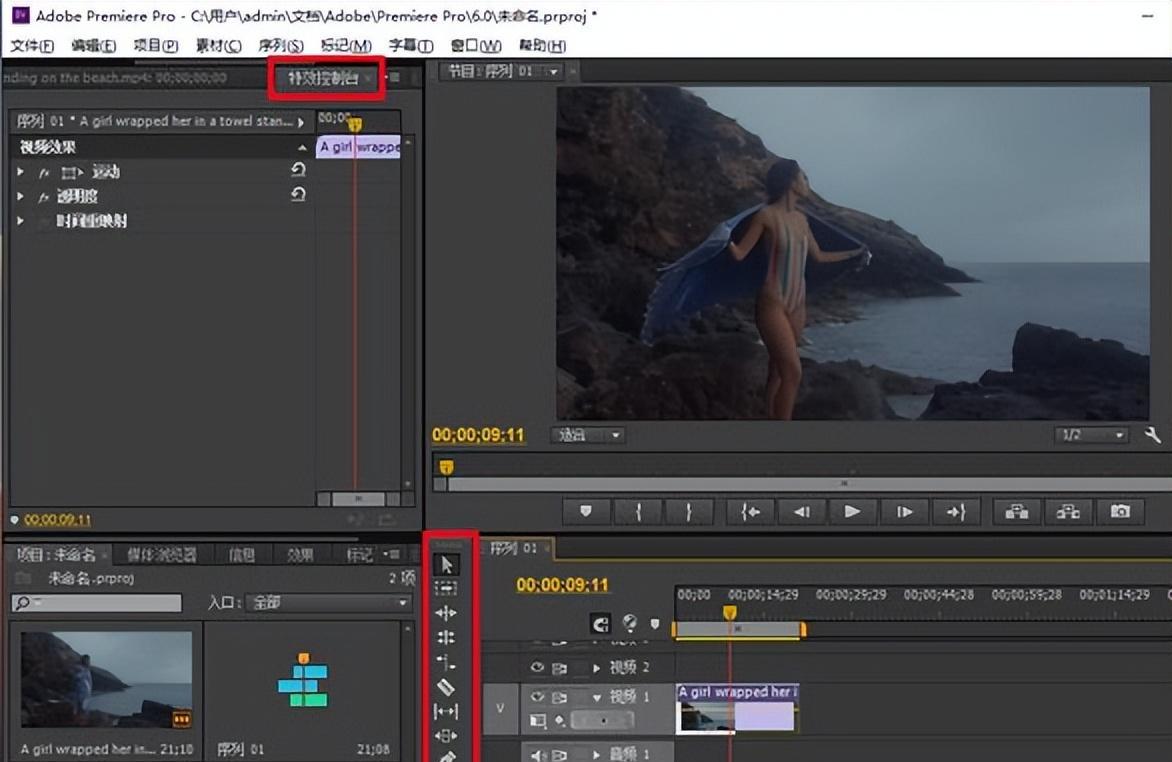
Task: Click timeline Add Marker shield icon
Action: 655,624
